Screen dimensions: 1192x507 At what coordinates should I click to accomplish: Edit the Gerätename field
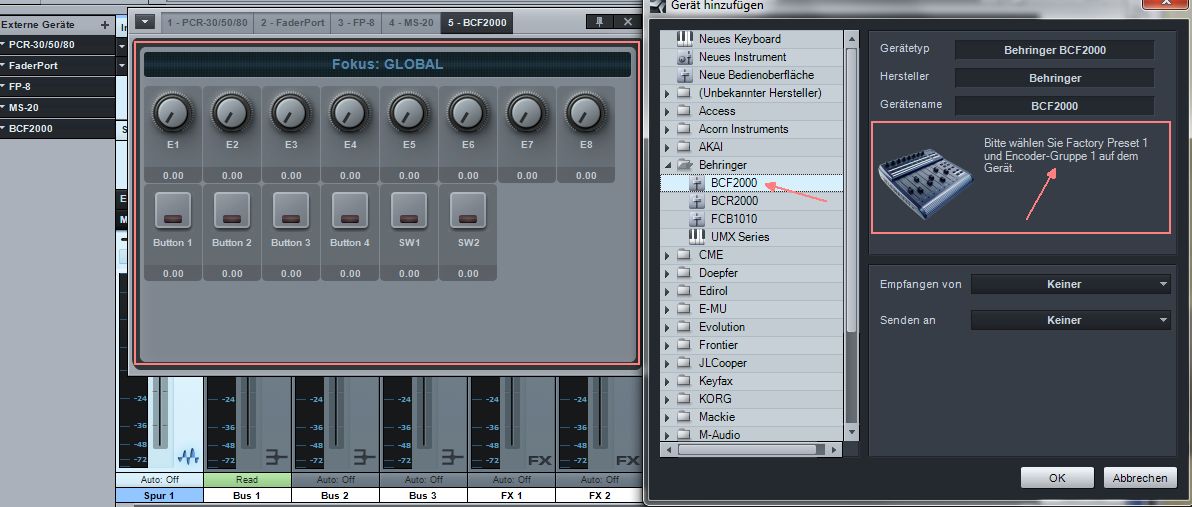[x=1054, y=106]
